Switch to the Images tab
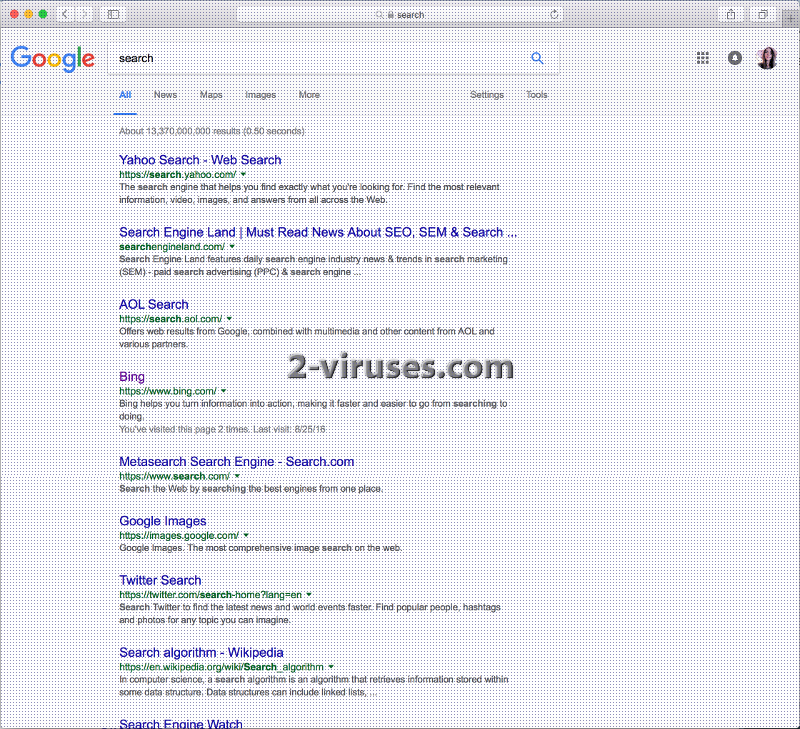Viewport: 800px width, 729px height. pyautogui.click(x=260, y=95)
